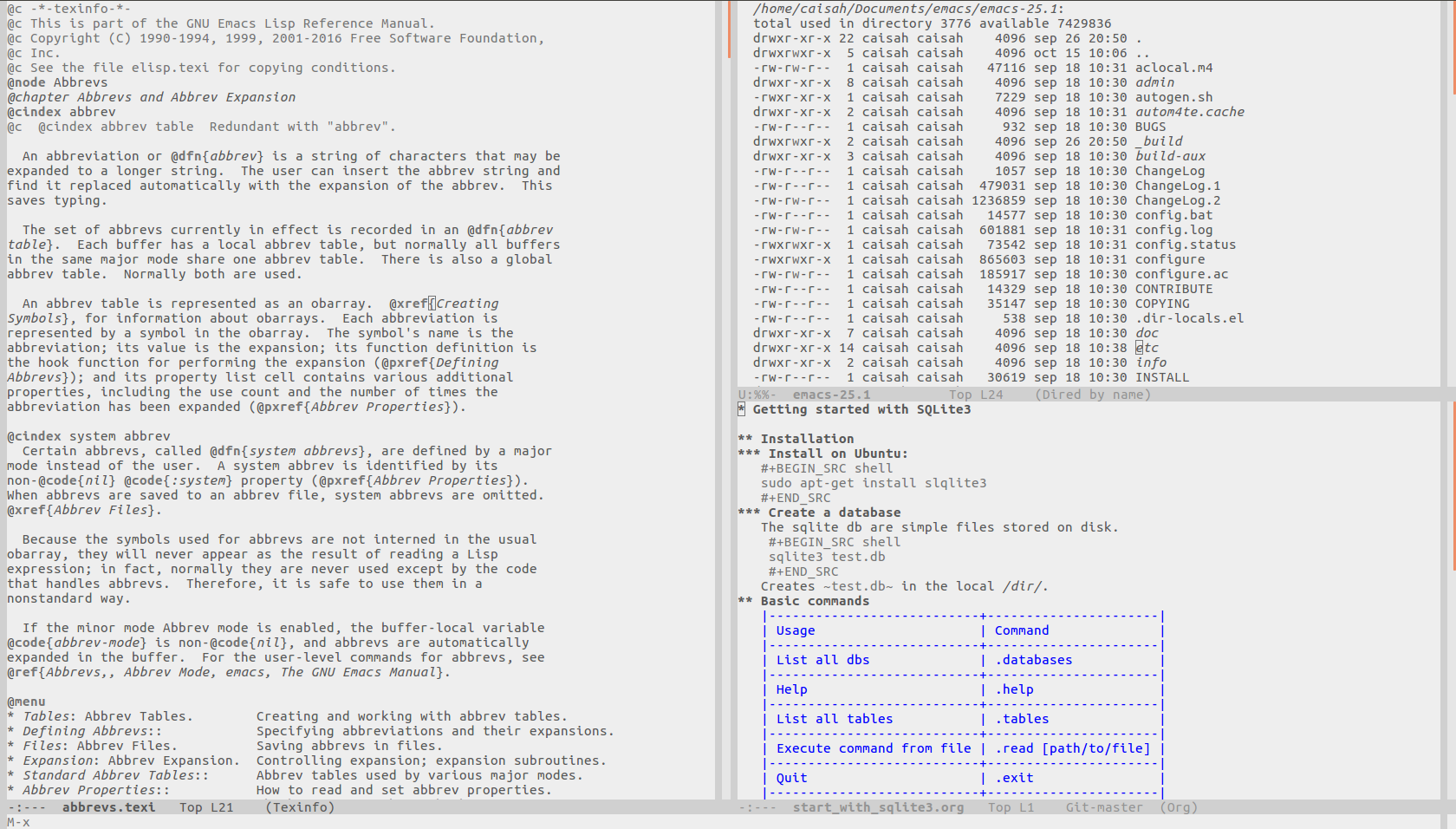Click the '@cindex system abbrev' line
Viewport: 1456px width, 829px height.
(88, 436)
